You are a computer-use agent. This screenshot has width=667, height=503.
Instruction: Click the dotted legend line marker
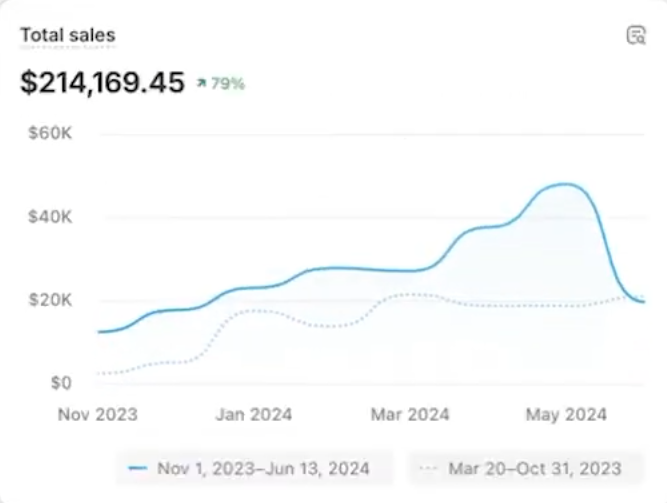[x=429, y=468]
